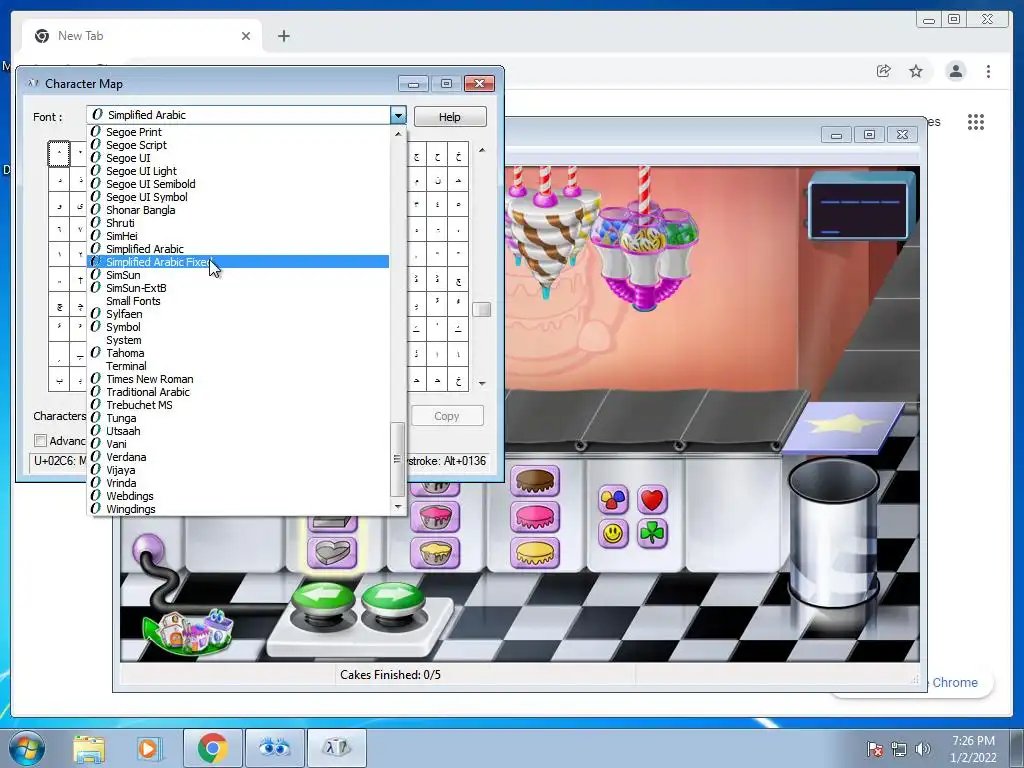Select Simplified Arabic Fixed font
Viewport: 1024px width, 768px height.
pyautogui.click(x=238, y=262)
